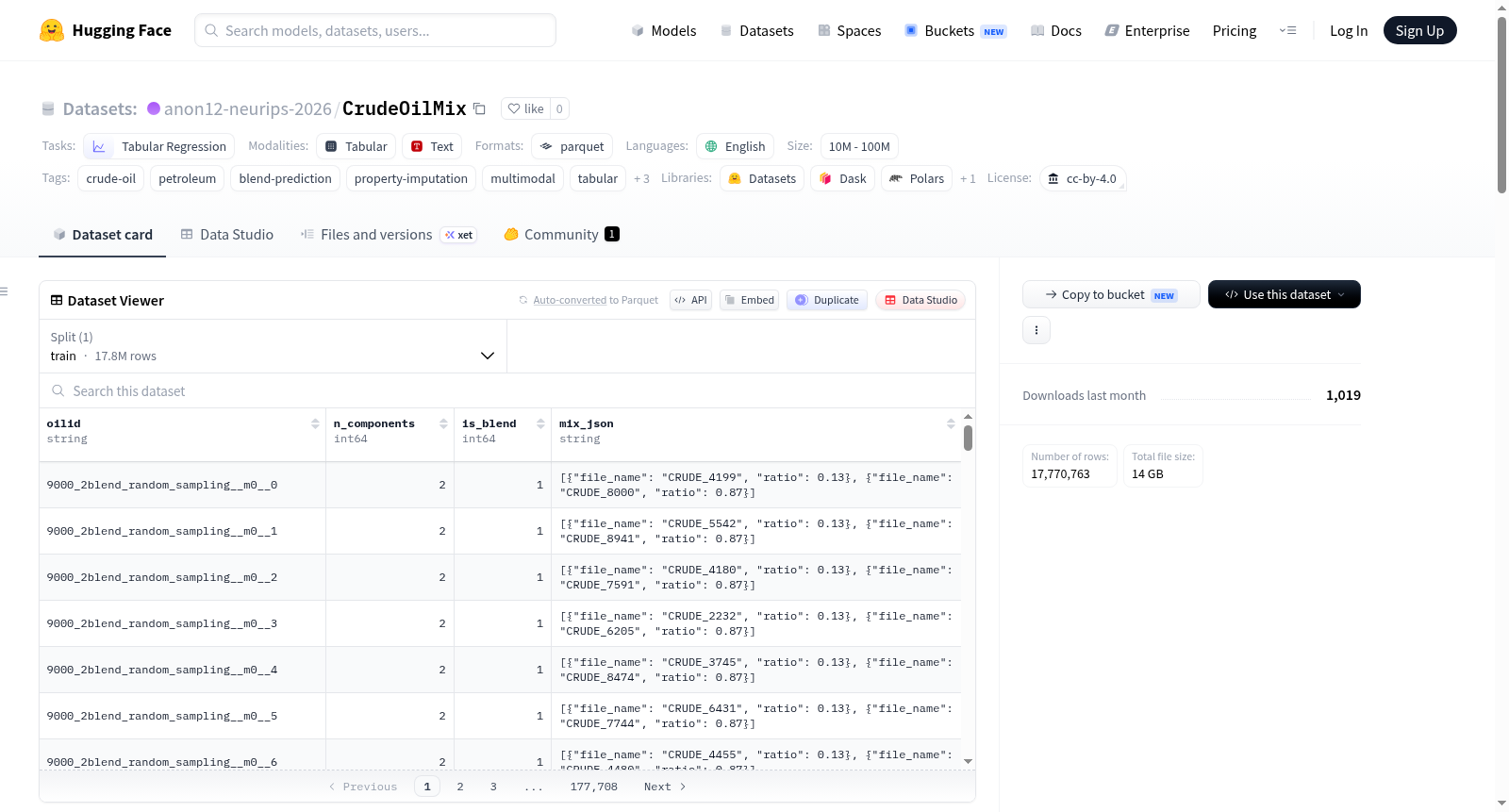Select the property-imputation tag
The image size is (1509, 812).
[x=411, y=178]
